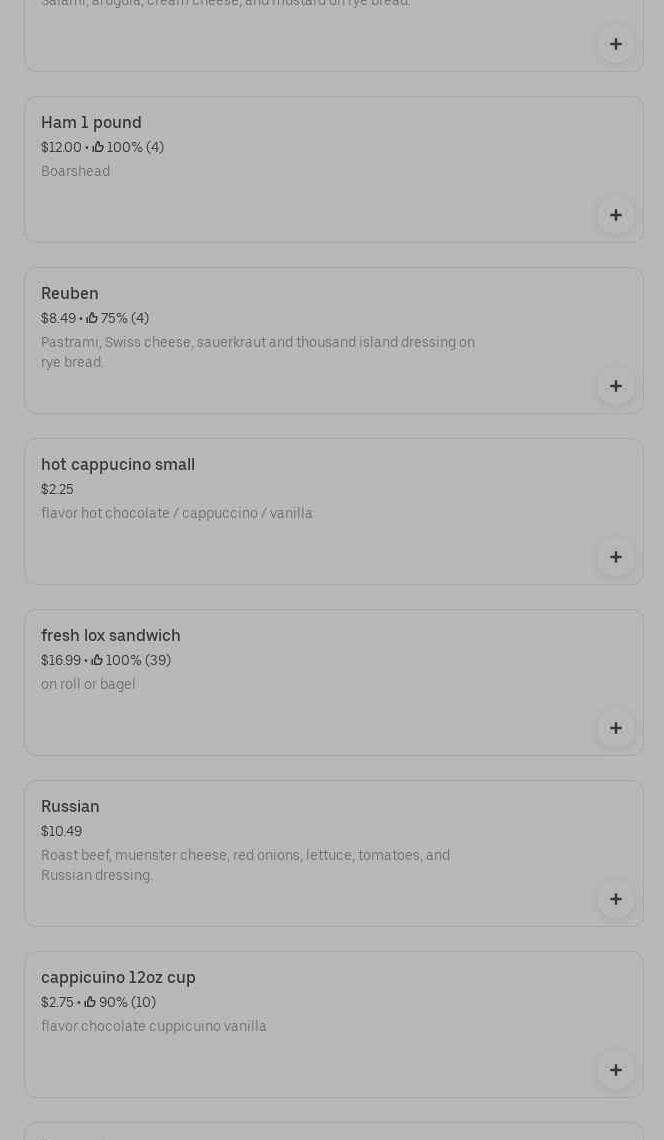
Task: Open fresh lox sandwich item details
Action: point(111,636)
